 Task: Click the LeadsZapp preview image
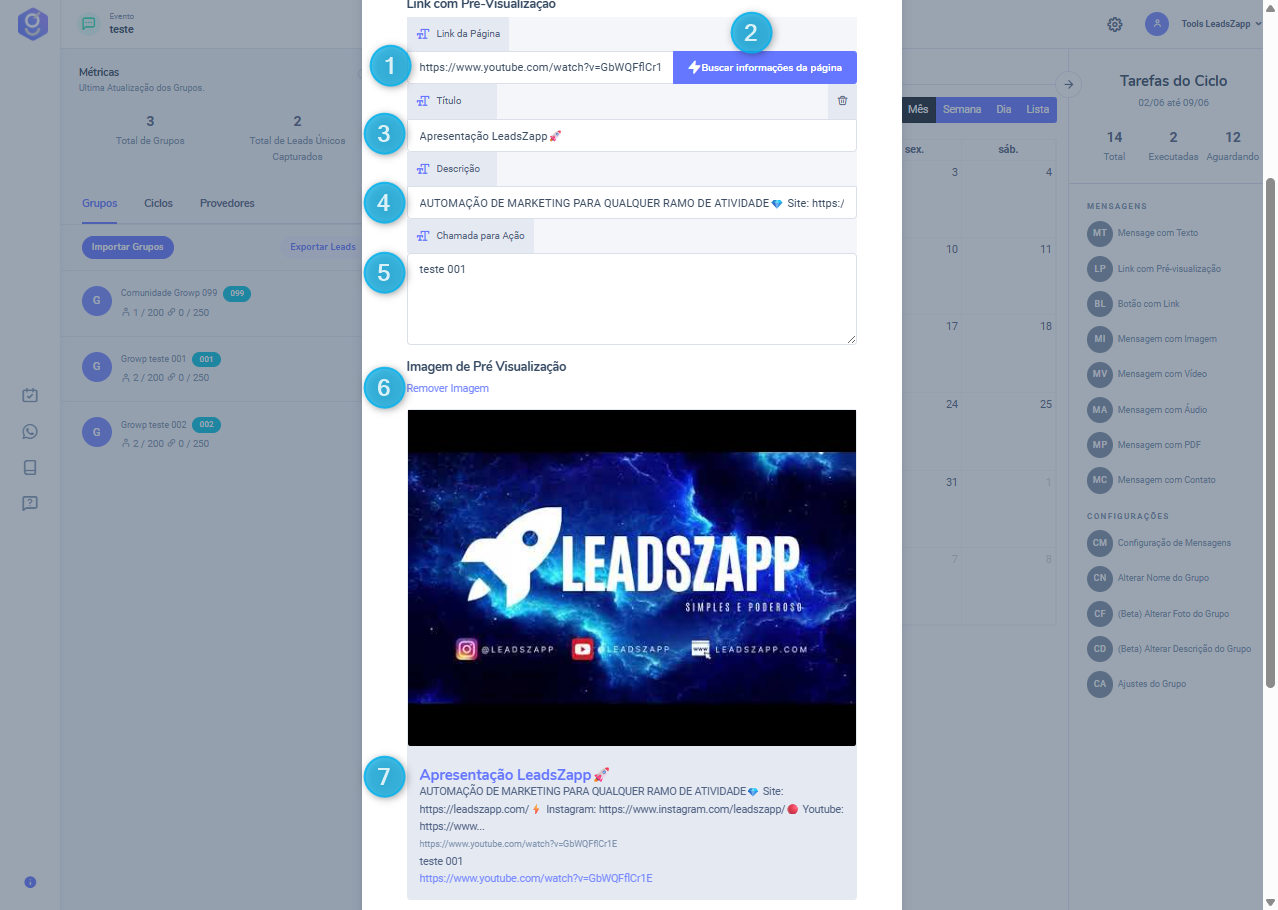(631, 577)
